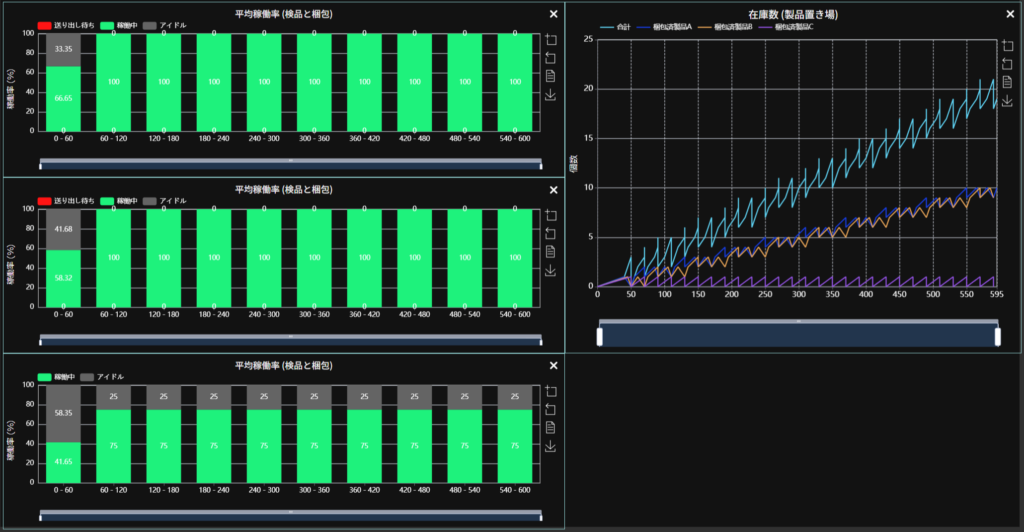Close the inventory 在庫数 chart panel
1024x532 pixels.
(1012, 14)
